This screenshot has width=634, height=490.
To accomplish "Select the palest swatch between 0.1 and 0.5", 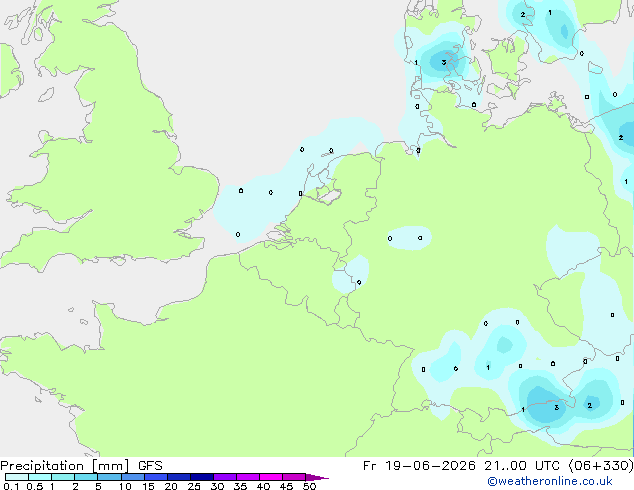I will 17,477.
